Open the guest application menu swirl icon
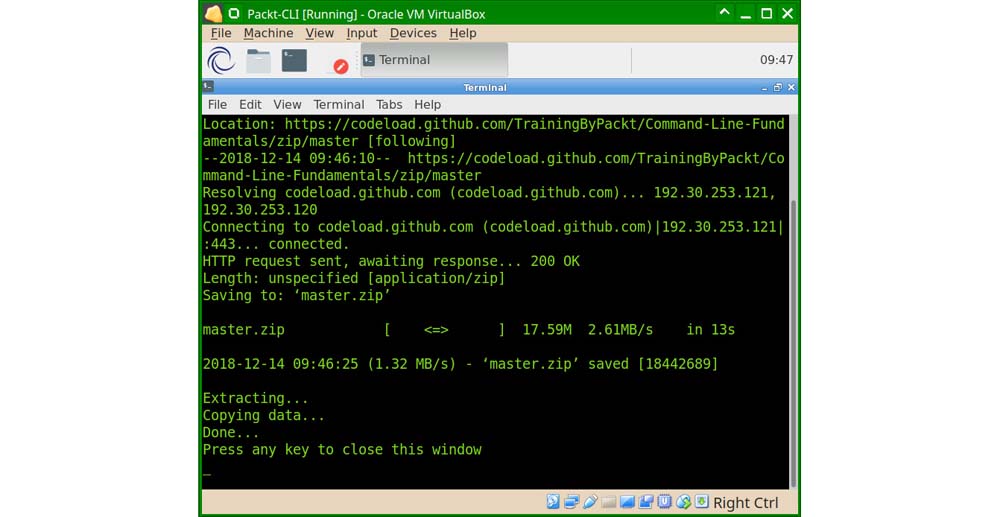 click(221, 61)
